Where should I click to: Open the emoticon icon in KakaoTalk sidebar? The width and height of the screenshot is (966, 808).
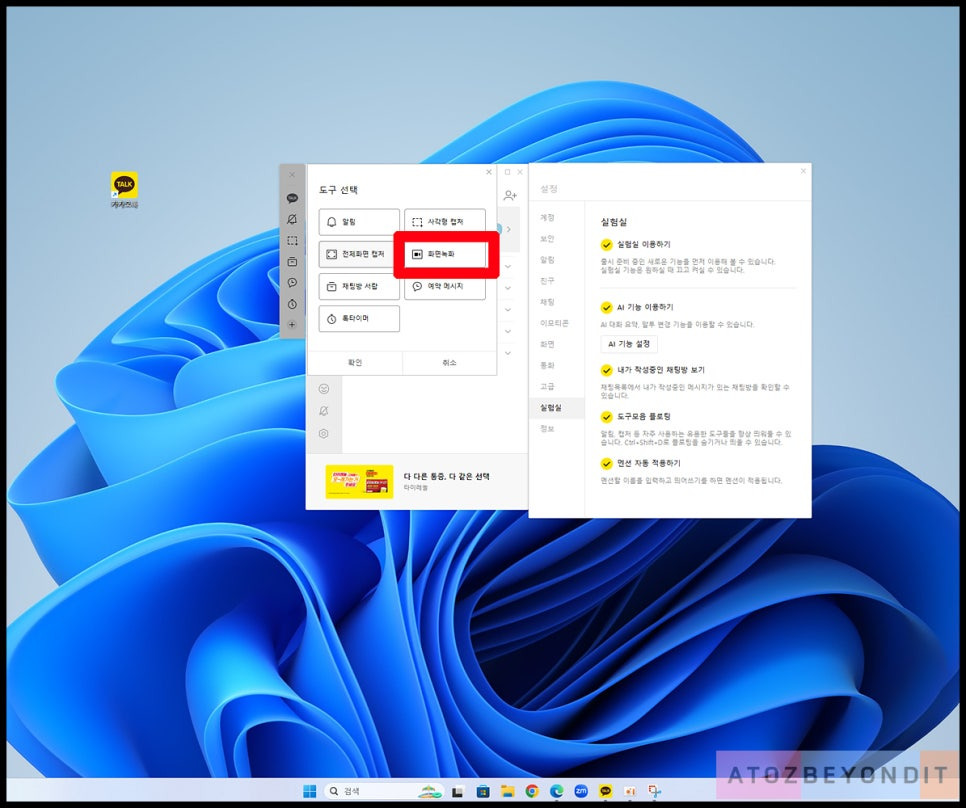click(323, 389)
